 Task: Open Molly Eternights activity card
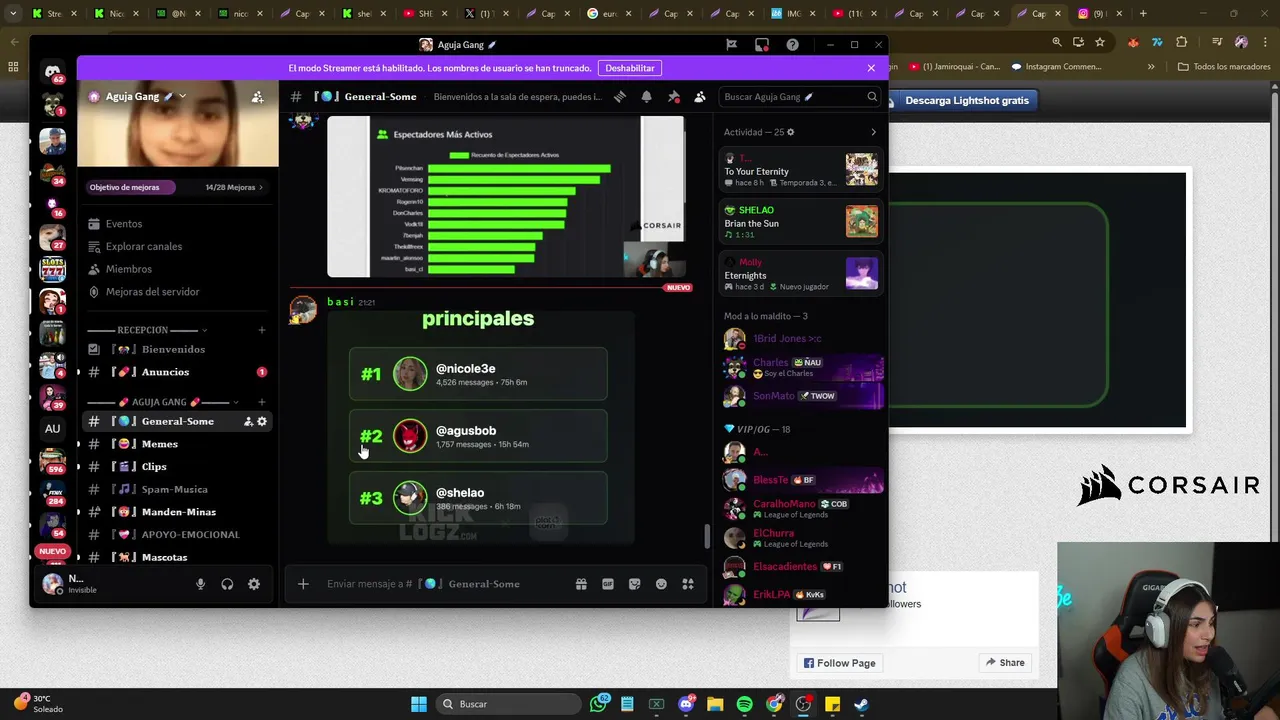point(801,273)
